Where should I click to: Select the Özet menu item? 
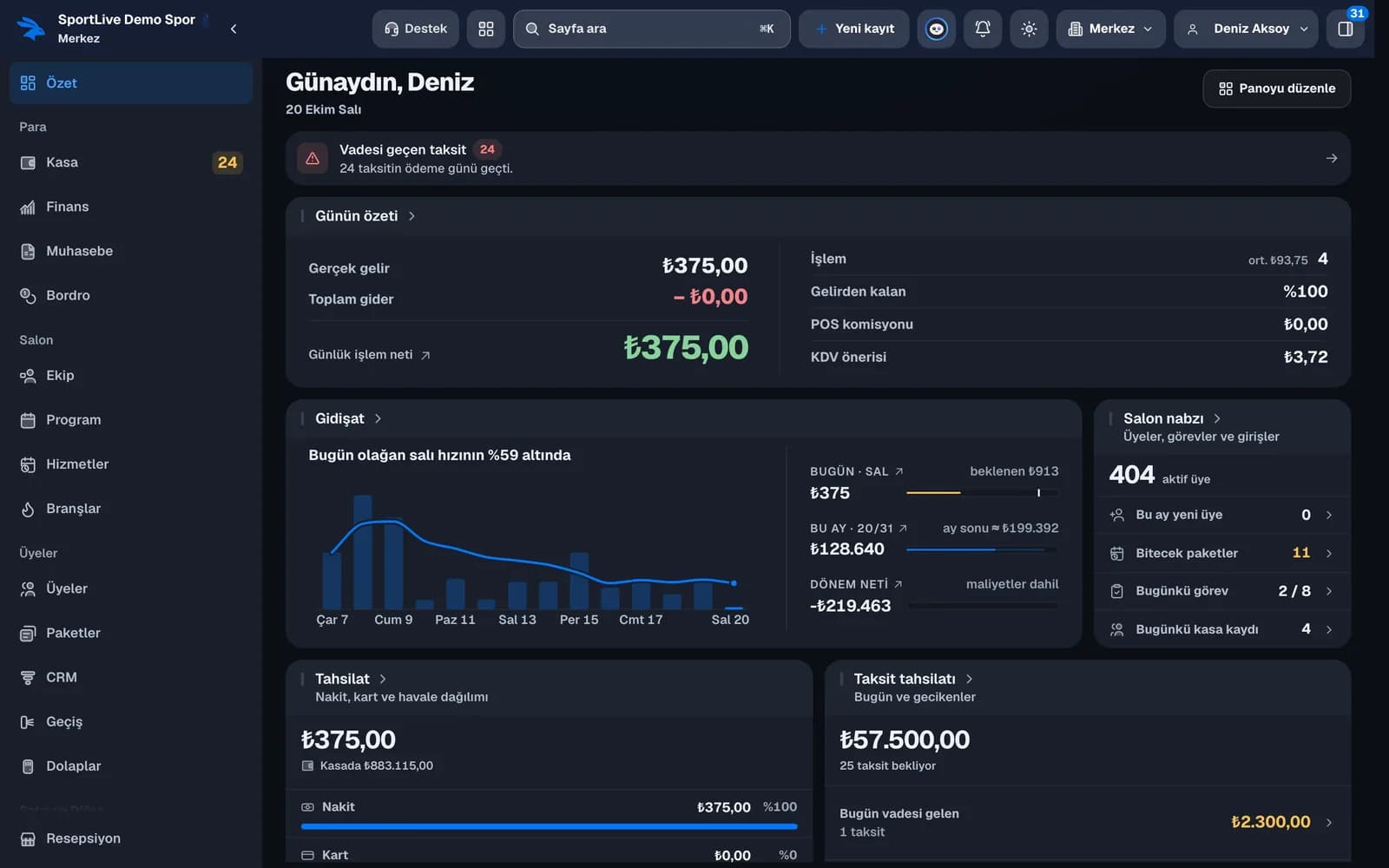coord(131,82)
